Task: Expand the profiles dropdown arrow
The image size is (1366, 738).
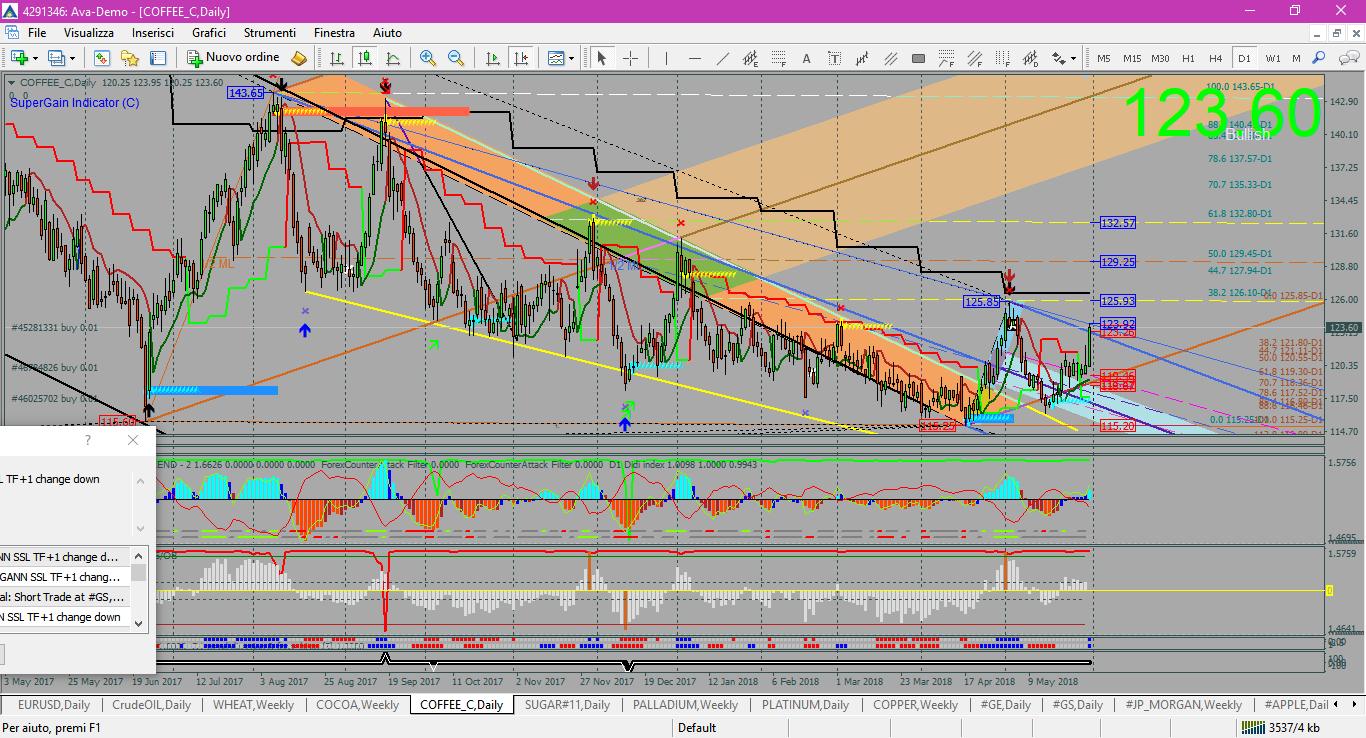Action: tap(73, 58)
